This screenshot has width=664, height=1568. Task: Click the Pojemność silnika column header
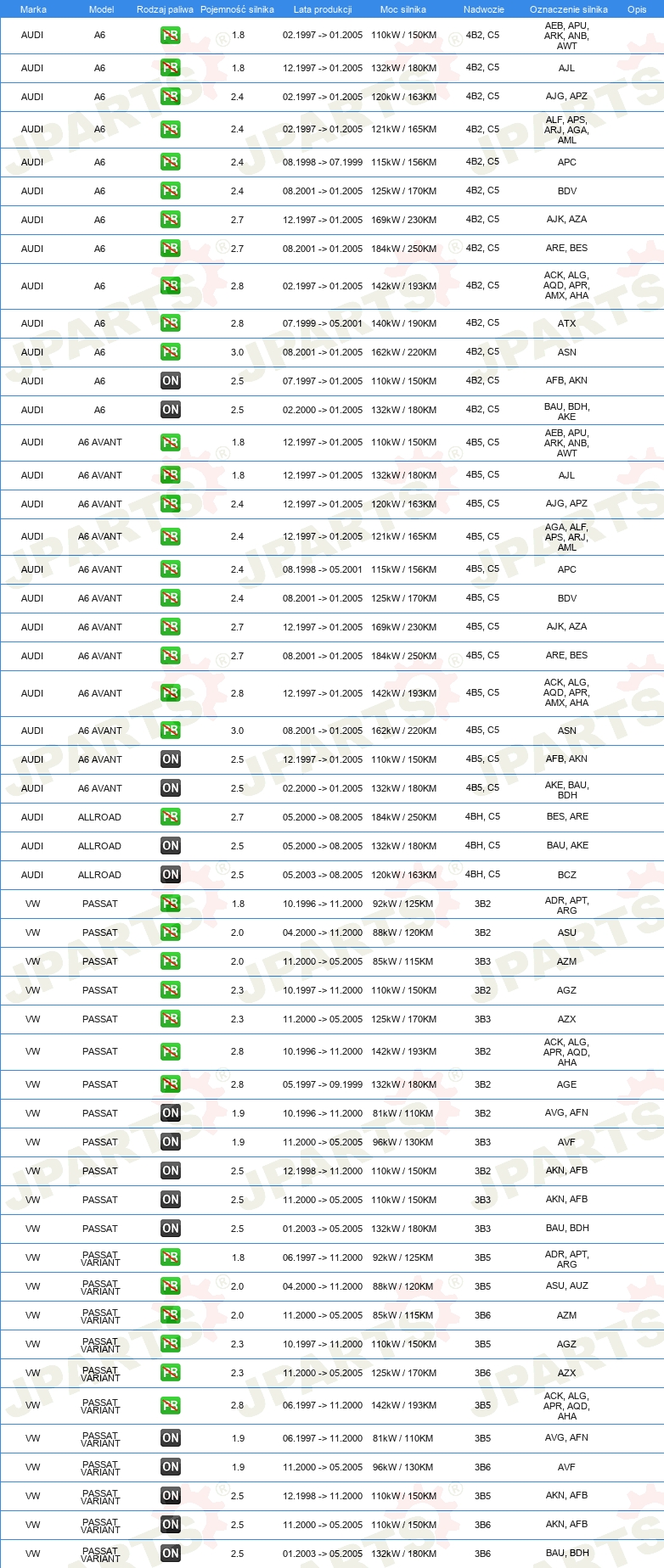pos(237,9)
